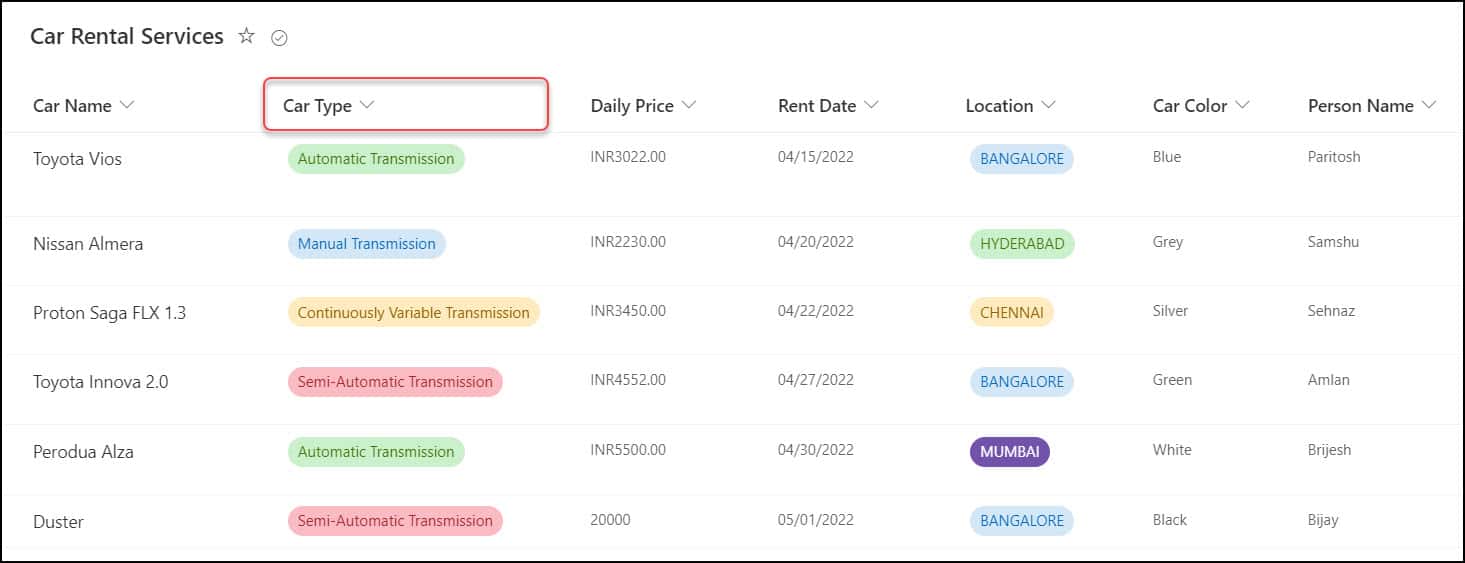Open the Location column header menu
The height and width of the screenshot is (563, 1465).
1048,105
